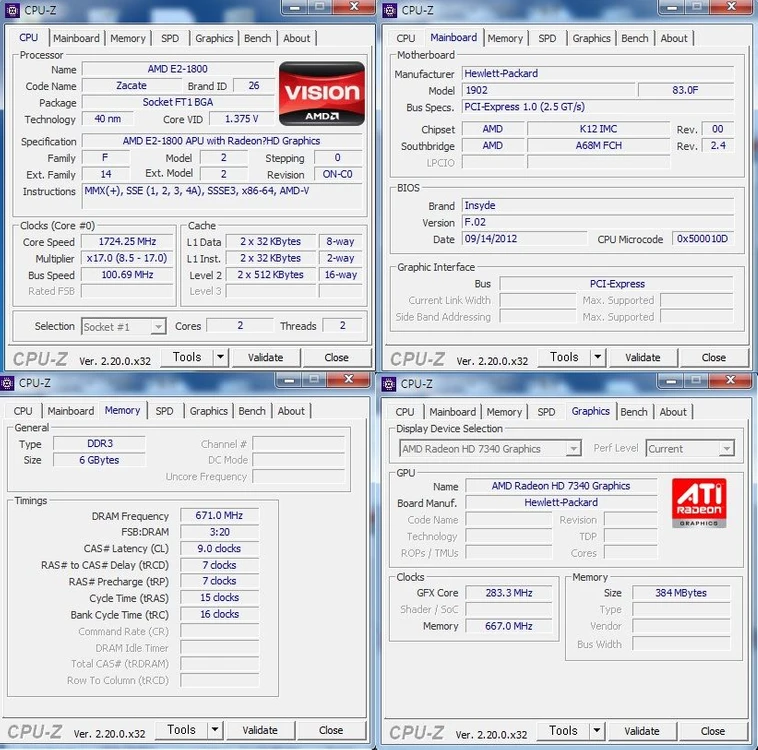Click BIOS Date value 09/14/2012

click(x=525, y=239)
